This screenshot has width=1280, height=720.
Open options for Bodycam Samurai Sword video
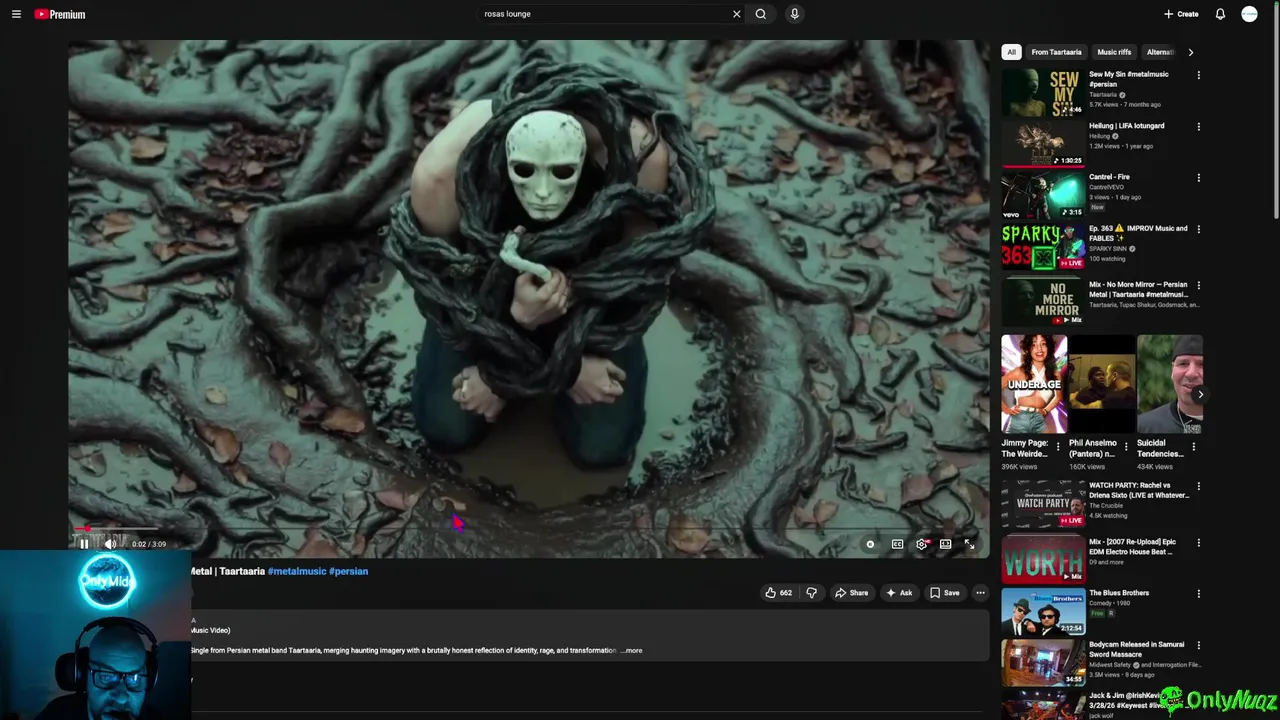point(1198,645)
